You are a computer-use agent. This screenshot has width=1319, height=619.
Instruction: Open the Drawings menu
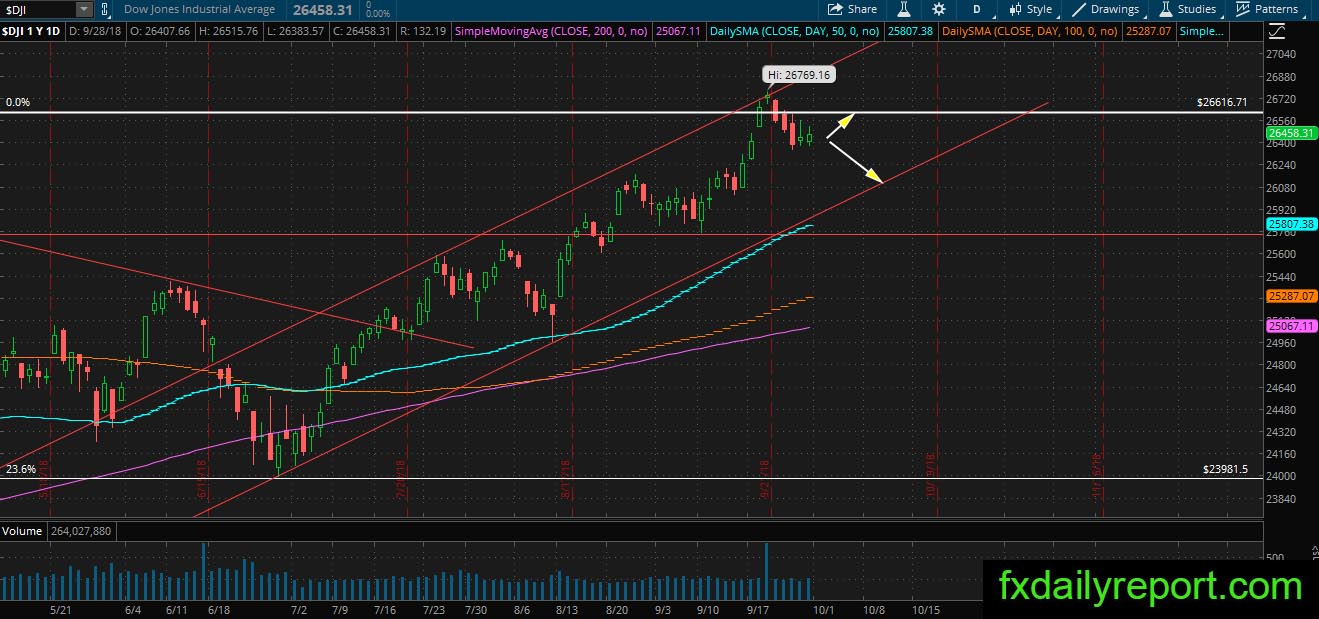point(1106,9)
